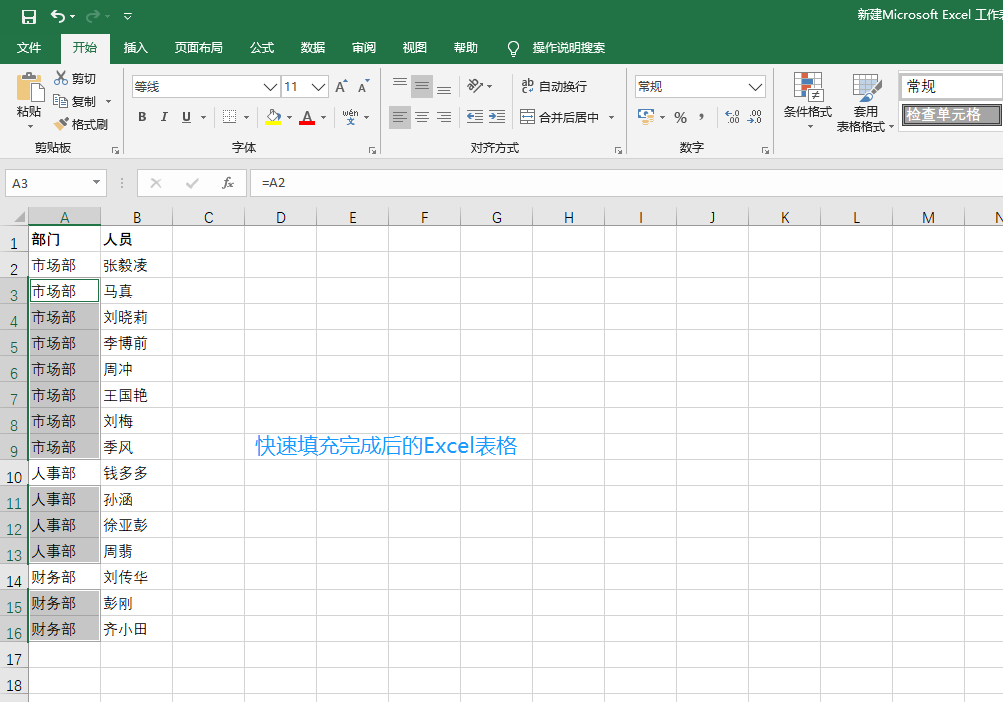Open the font color picker arrow

pos(322,117)
